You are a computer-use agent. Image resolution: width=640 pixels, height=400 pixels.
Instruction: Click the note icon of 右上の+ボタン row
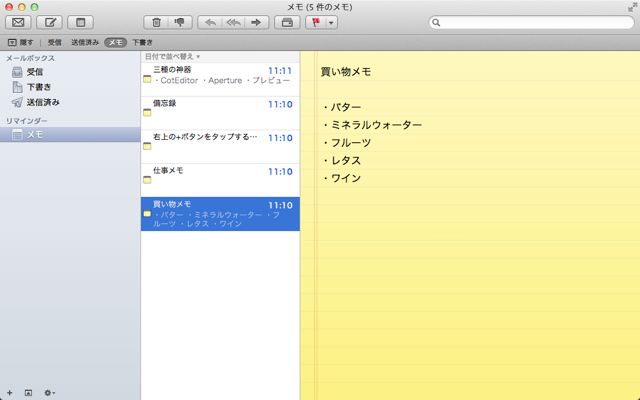click(x=147, y=146)
